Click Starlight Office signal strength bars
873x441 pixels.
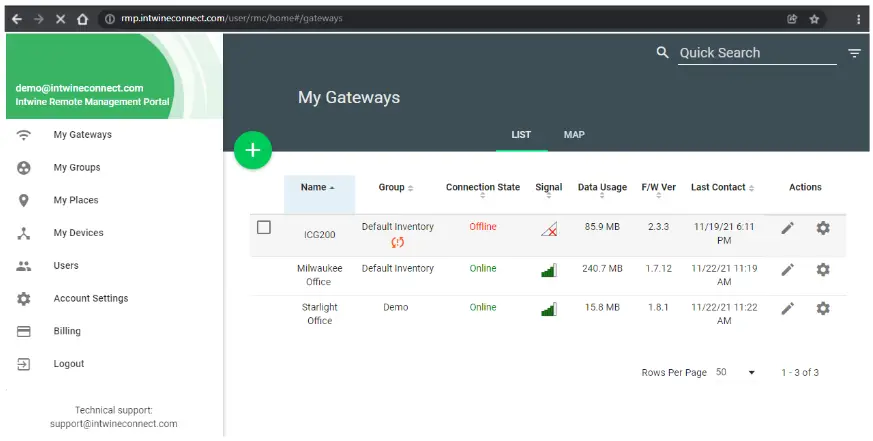549,310
